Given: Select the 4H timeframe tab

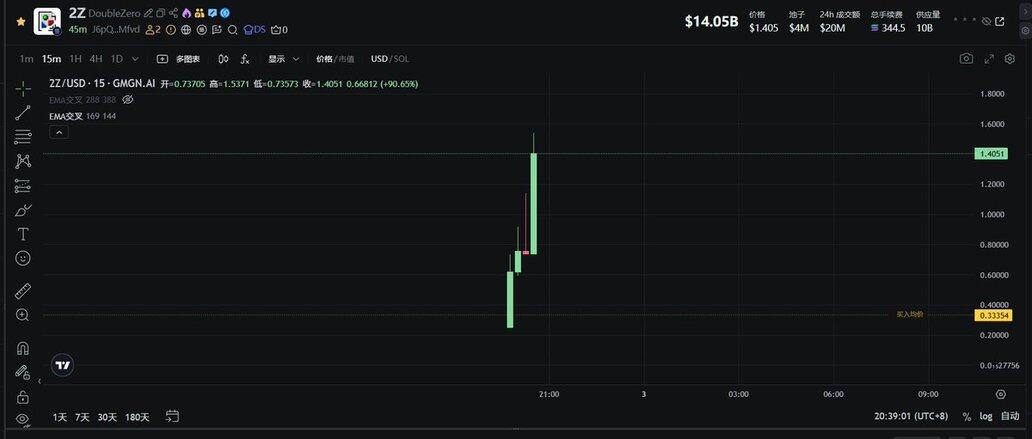Looking at the screenshot, I should coord(96,59).
